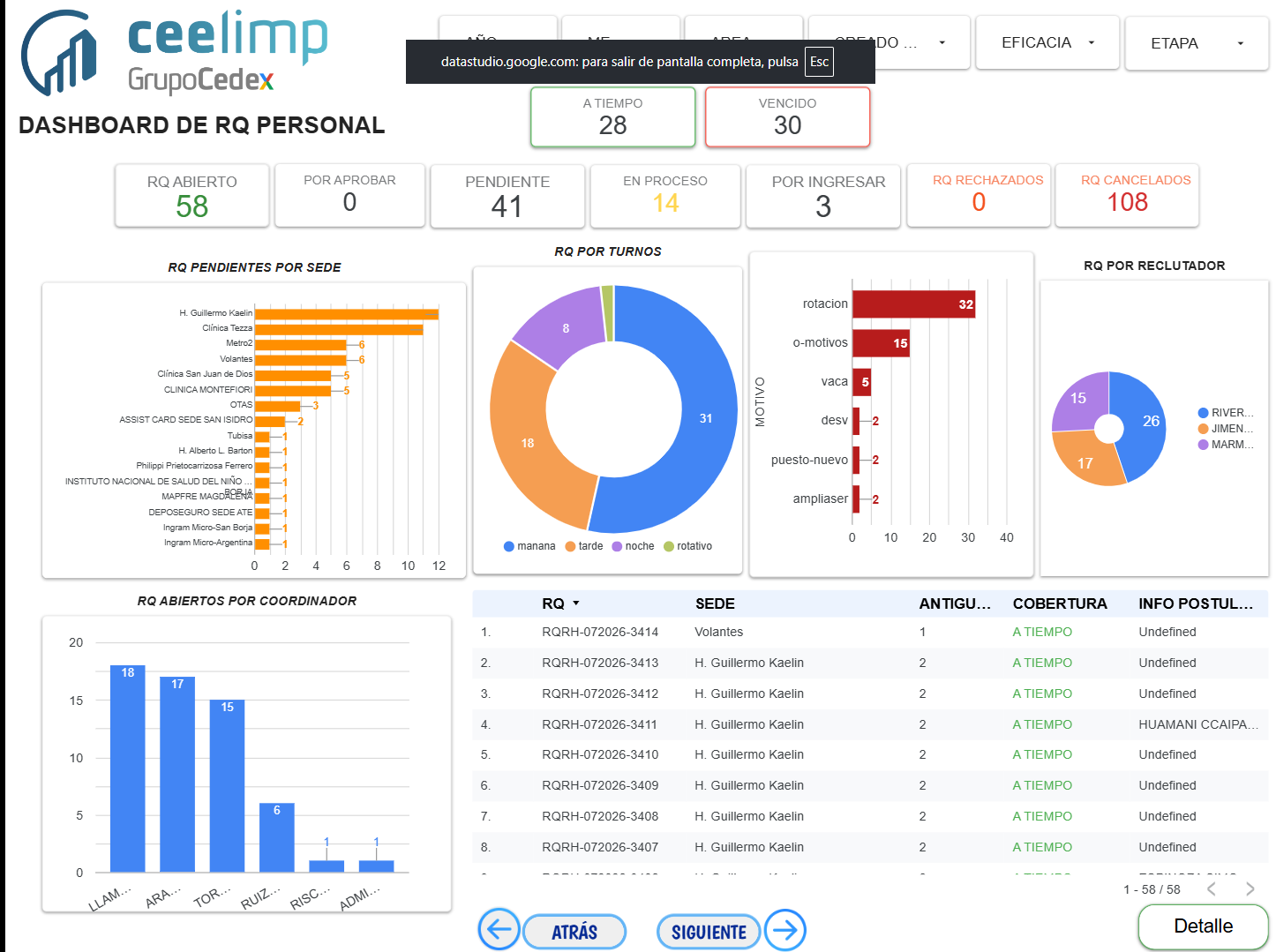Click the orange donut segment labeled 18
The width and height of the screenshot is (1276, 952).
coord(528,442)
